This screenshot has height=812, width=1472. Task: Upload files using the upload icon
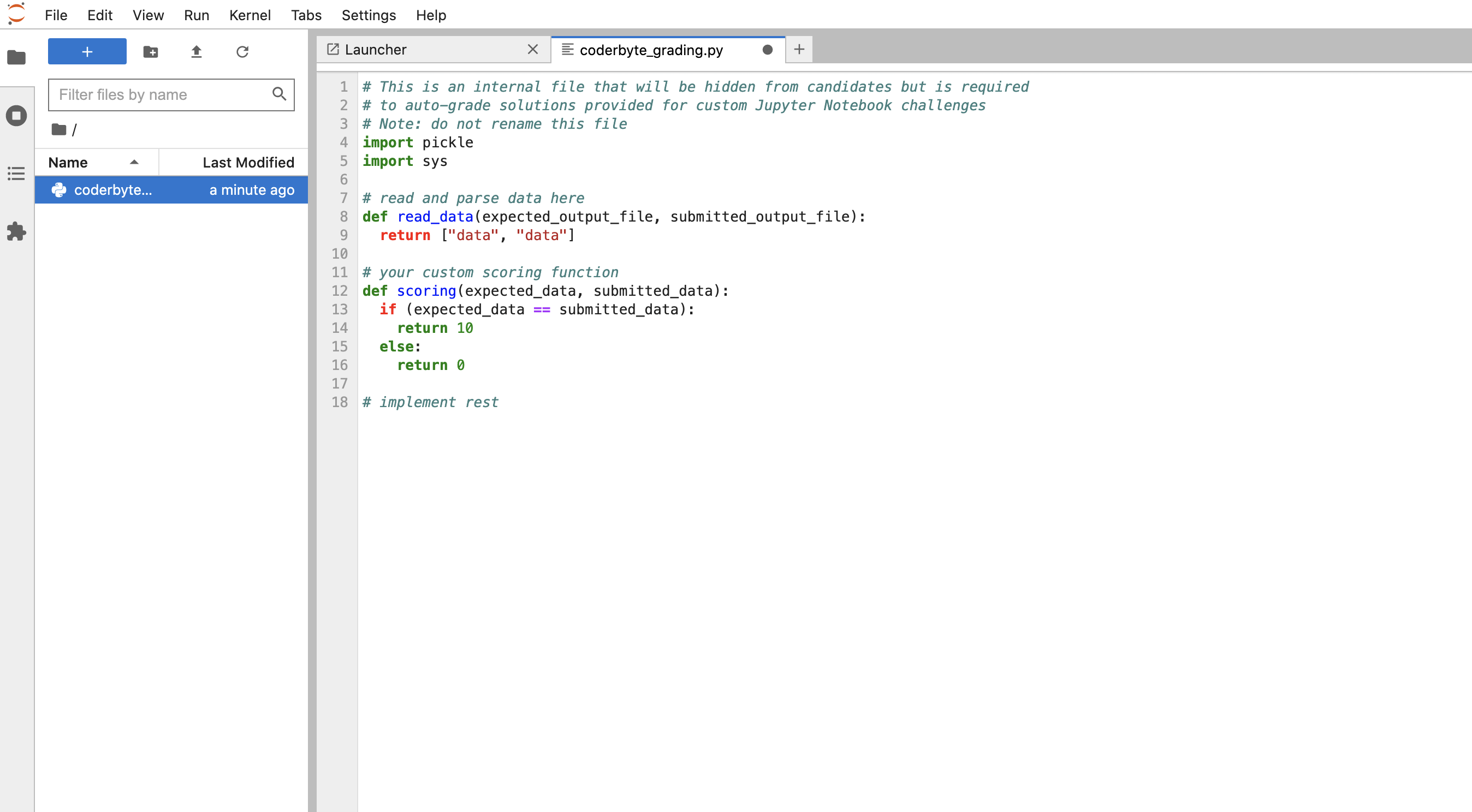196,51
